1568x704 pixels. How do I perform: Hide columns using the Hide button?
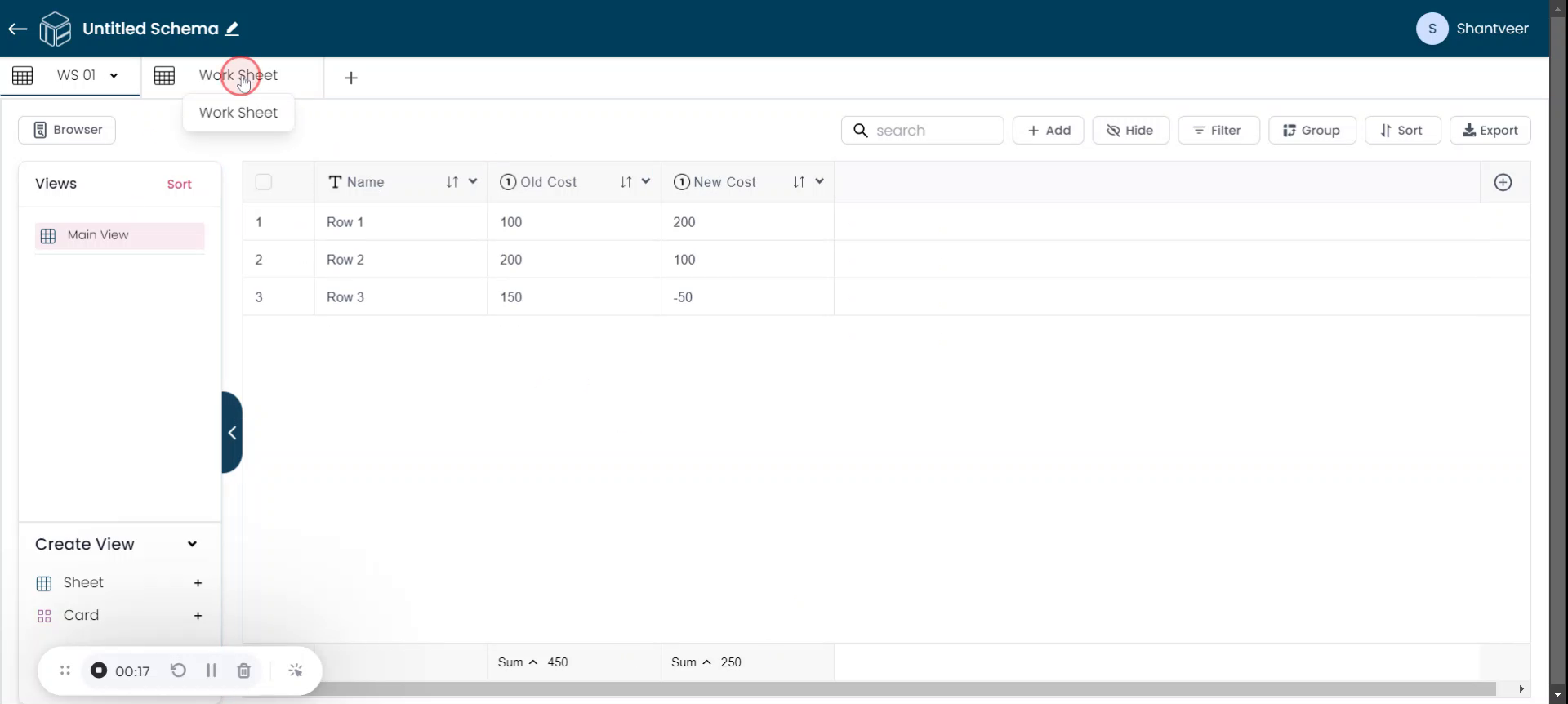tap(1130, 131)
